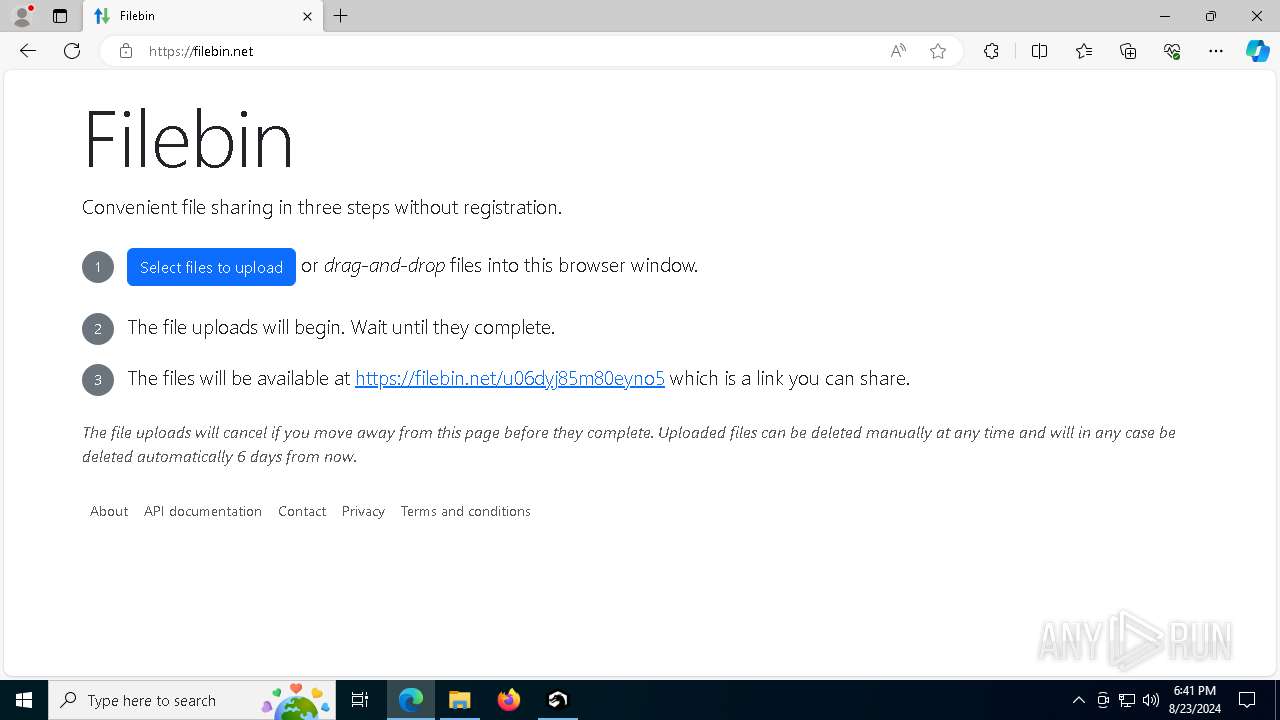Viewport: 1280px width, 720px height.
Task: Open the notification center icon
Action: click(1247, 700)
